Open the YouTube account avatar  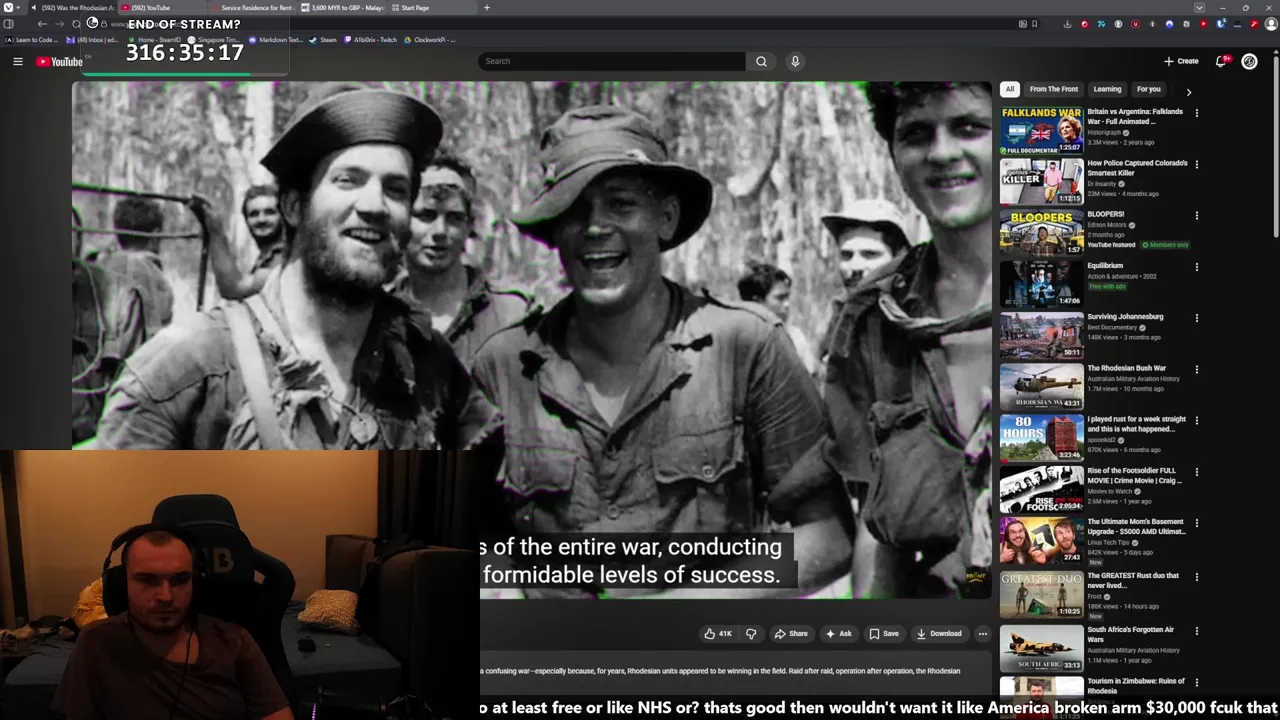pos(1249,61)
